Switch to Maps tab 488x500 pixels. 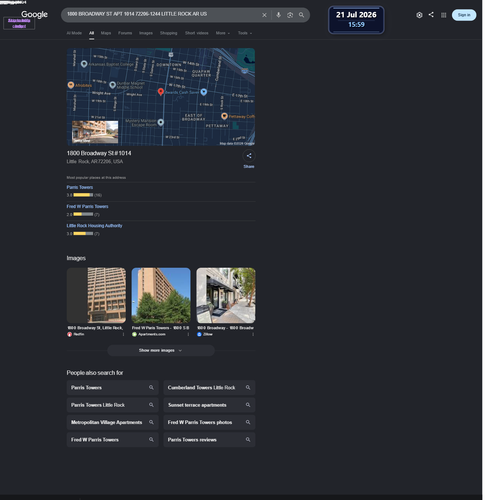click(x=106, y=33)
